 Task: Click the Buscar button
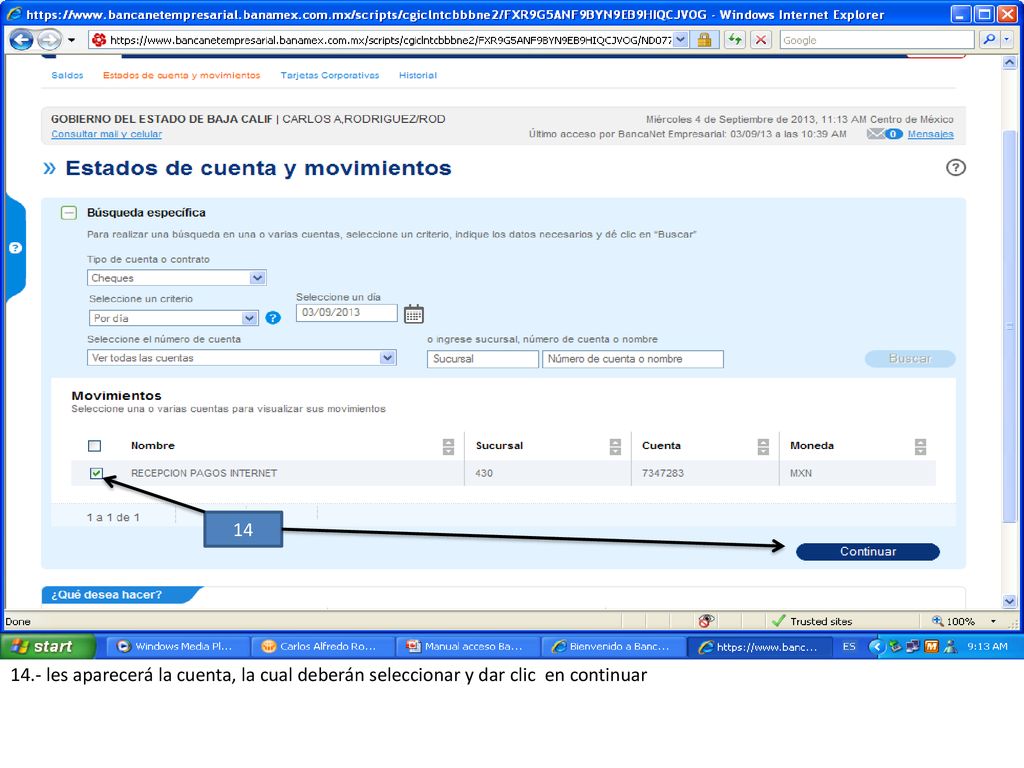(910, 359)
